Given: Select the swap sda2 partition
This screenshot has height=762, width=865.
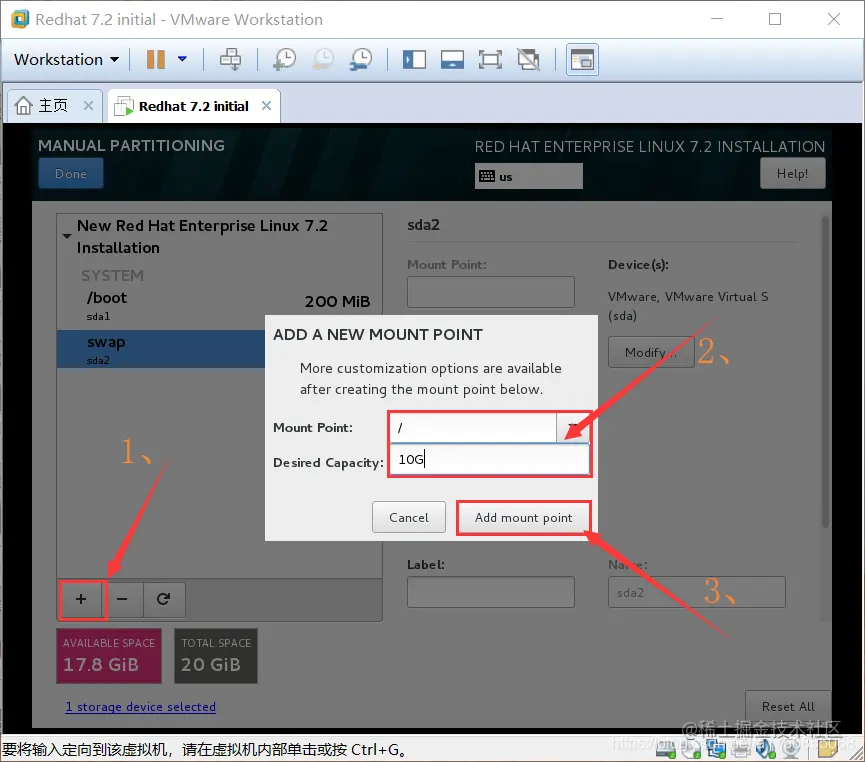Looking at the screenshot, I should pos(161,349).
